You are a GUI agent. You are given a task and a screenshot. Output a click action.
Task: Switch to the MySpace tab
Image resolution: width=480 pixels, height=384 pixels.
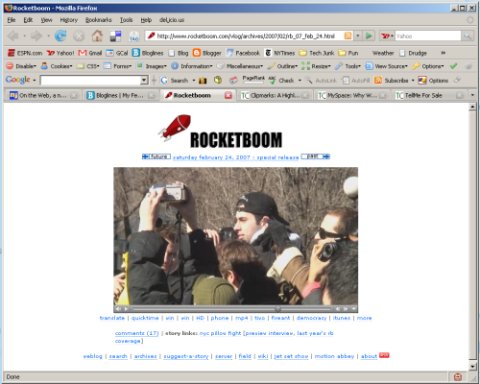(x=352, y=96)
